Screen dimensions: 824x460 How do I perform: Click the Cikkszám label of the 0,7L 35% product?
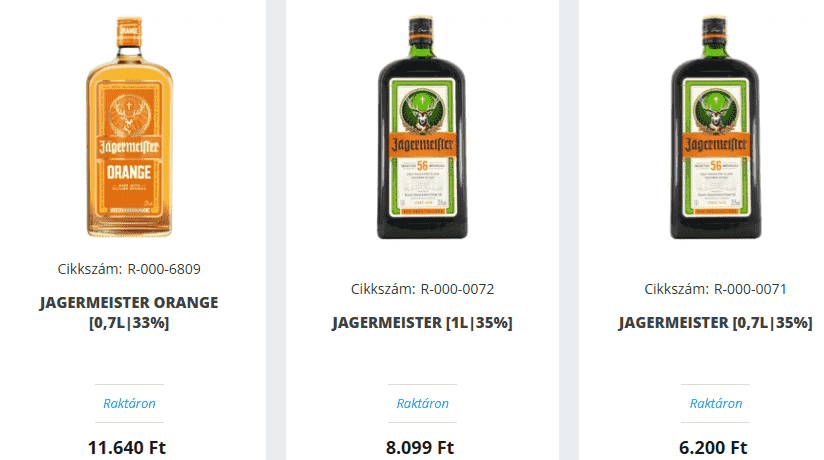point(676,289)
